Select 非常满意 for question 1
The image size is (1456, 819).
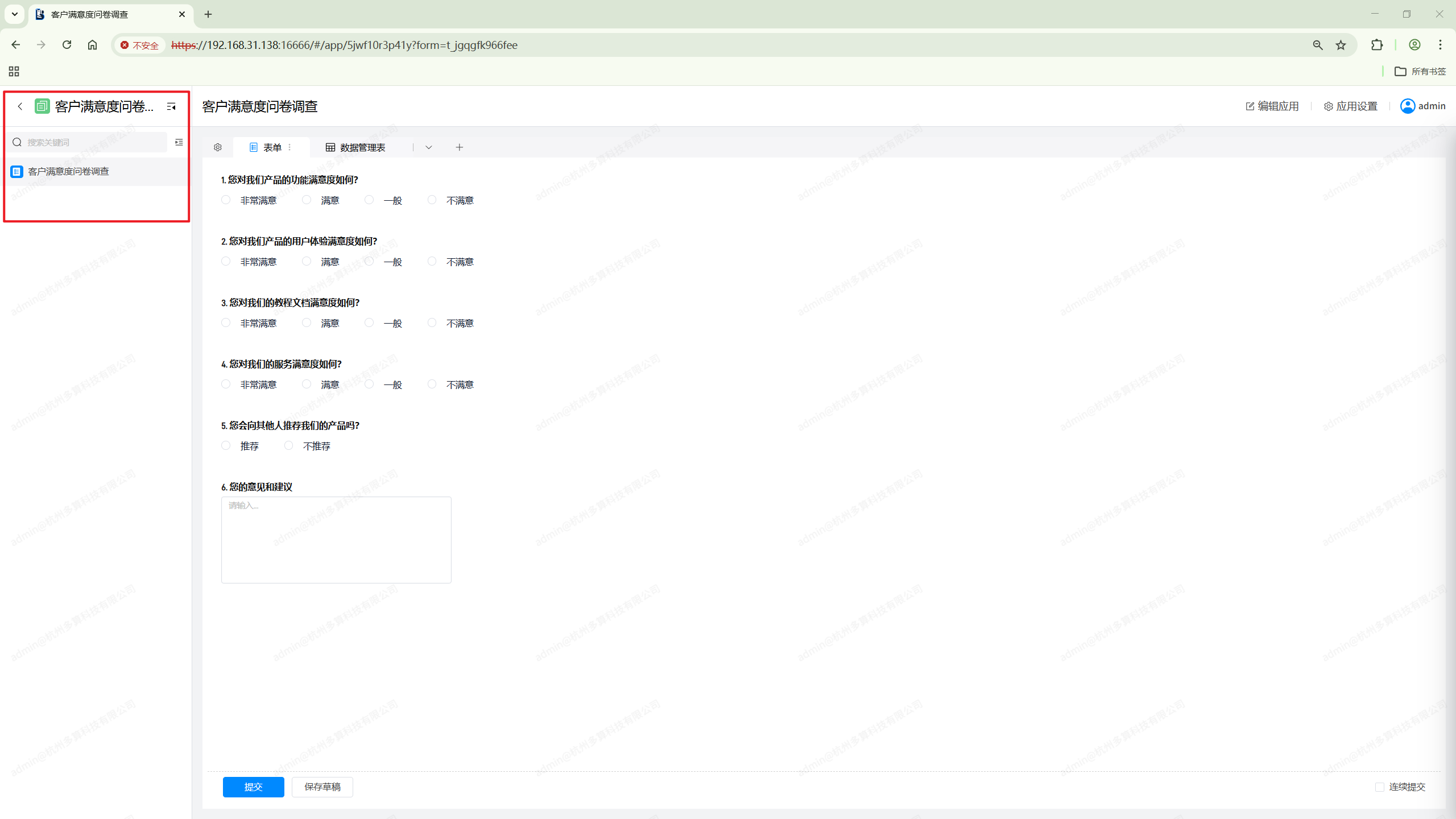[226, 200]
